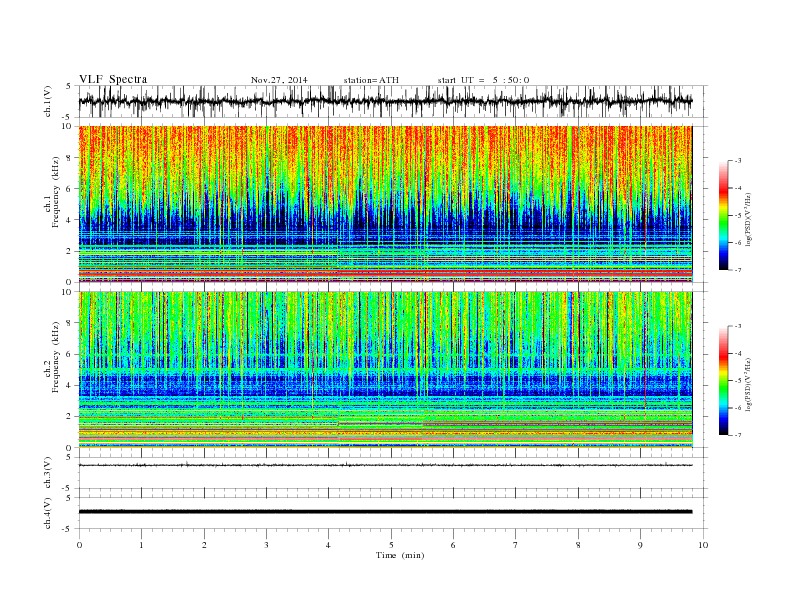Click time axis tick label "5"
792x612 pixels.
[391, 545]
